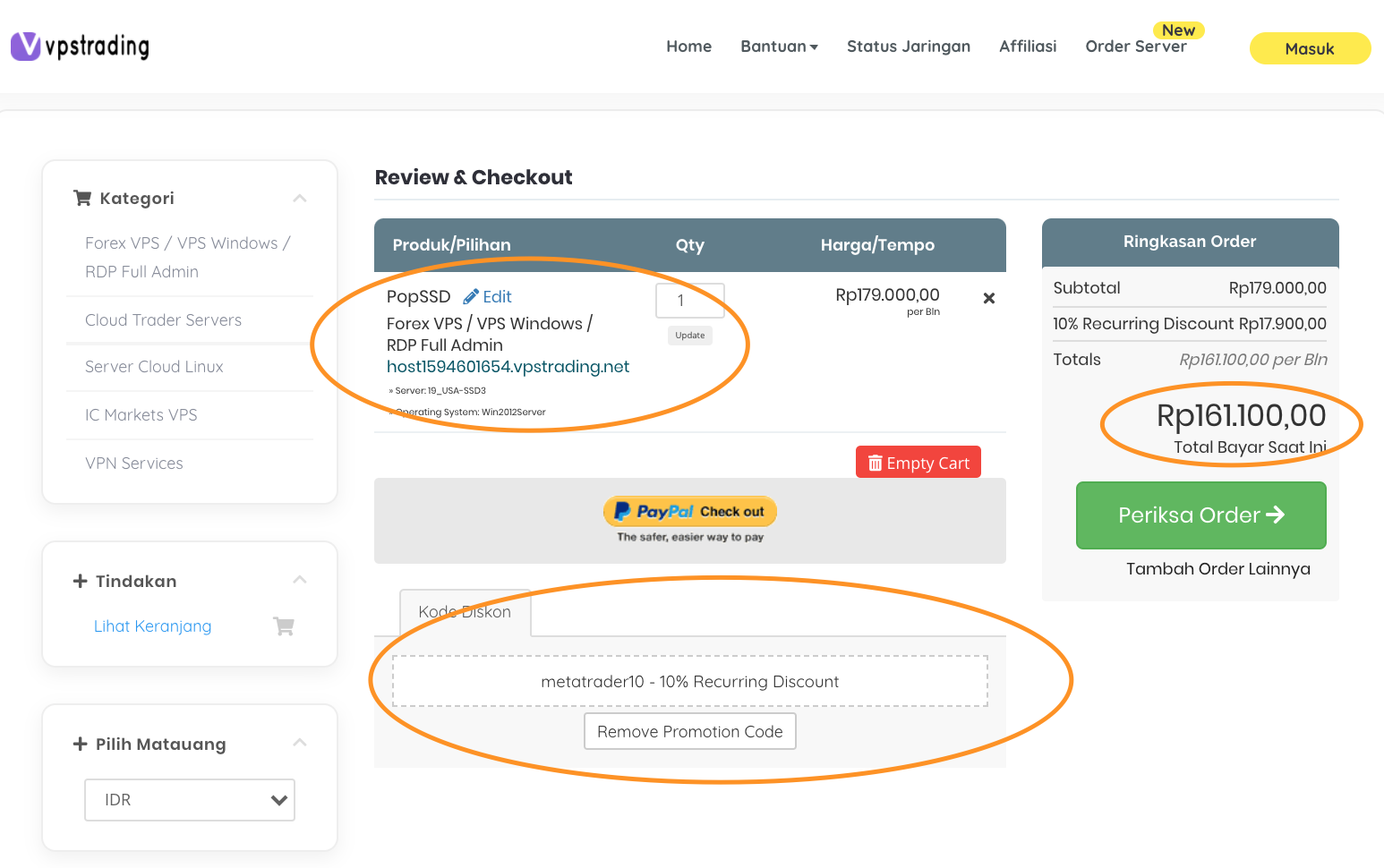
Task: Open VPN Services category
Action: tap(133, 464)
